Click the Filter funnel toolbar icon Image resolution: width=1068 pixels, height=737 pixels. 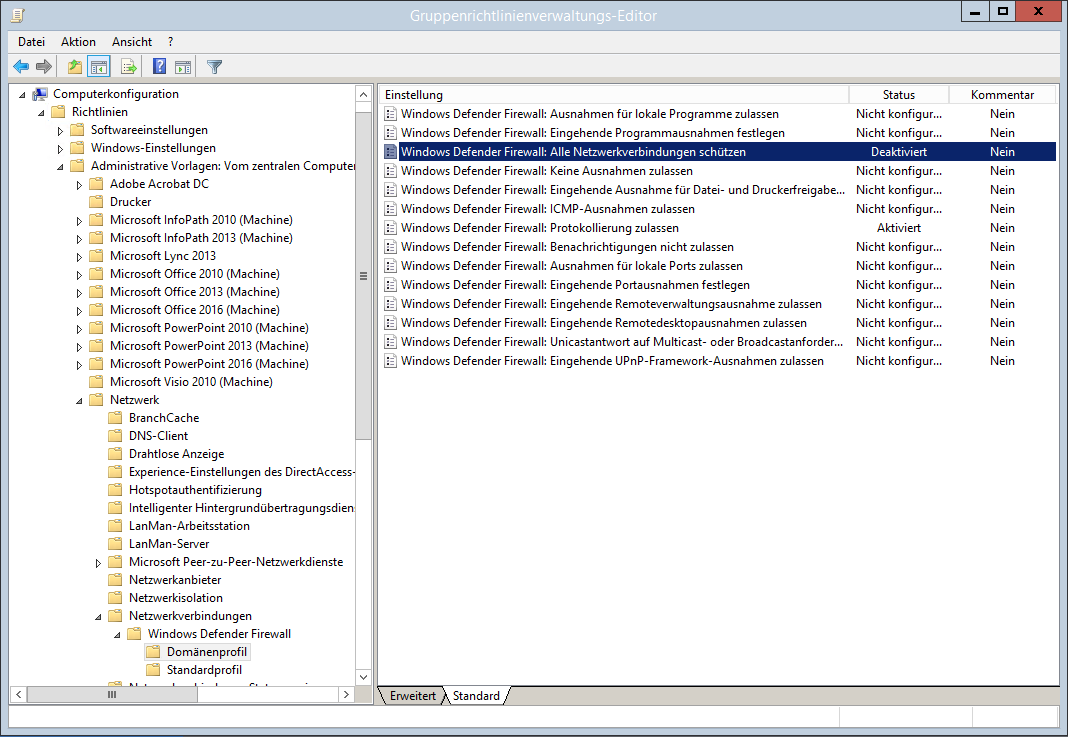coord(215,67)
